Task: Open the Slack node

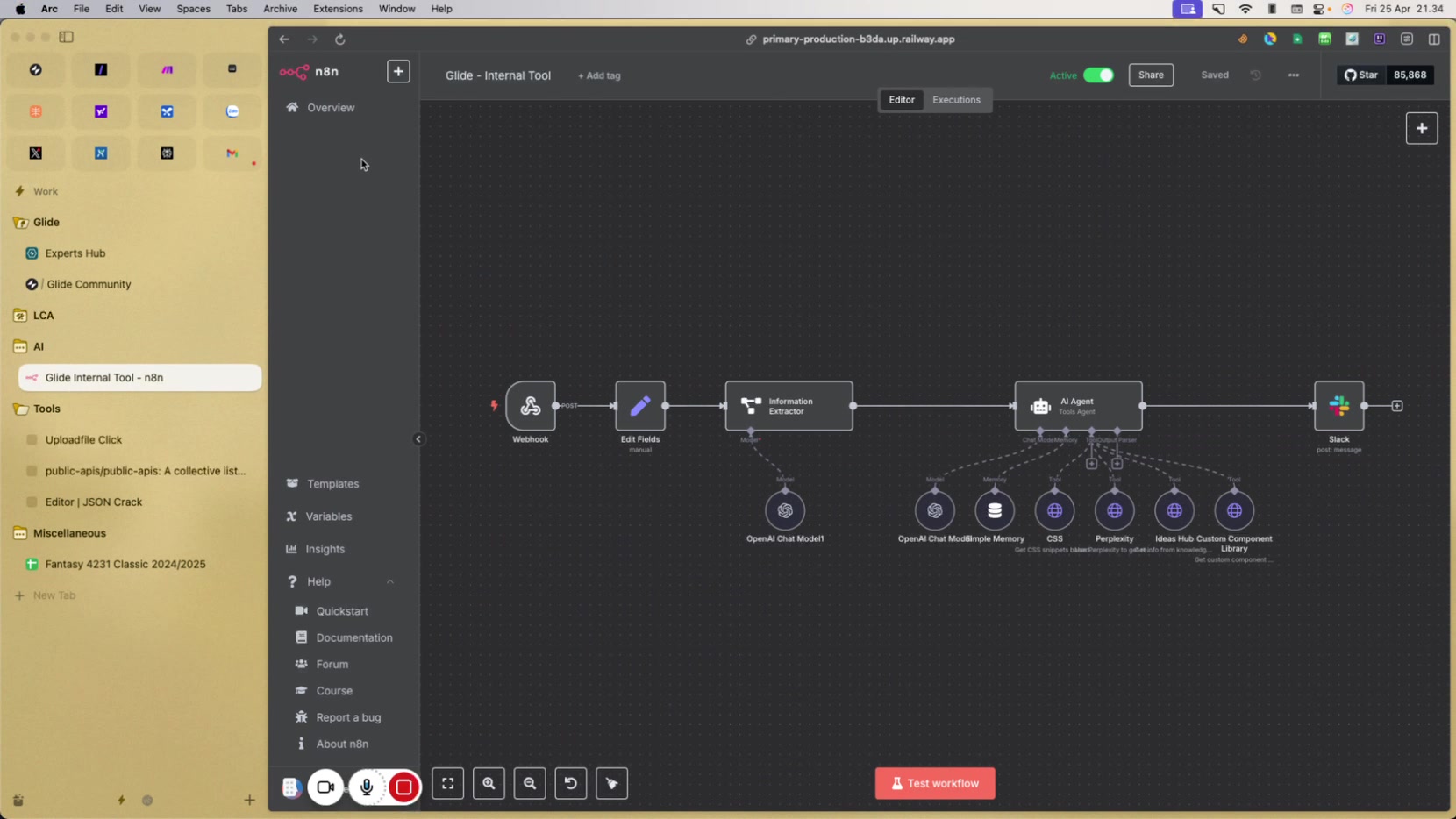Action: pos(1338,405)
